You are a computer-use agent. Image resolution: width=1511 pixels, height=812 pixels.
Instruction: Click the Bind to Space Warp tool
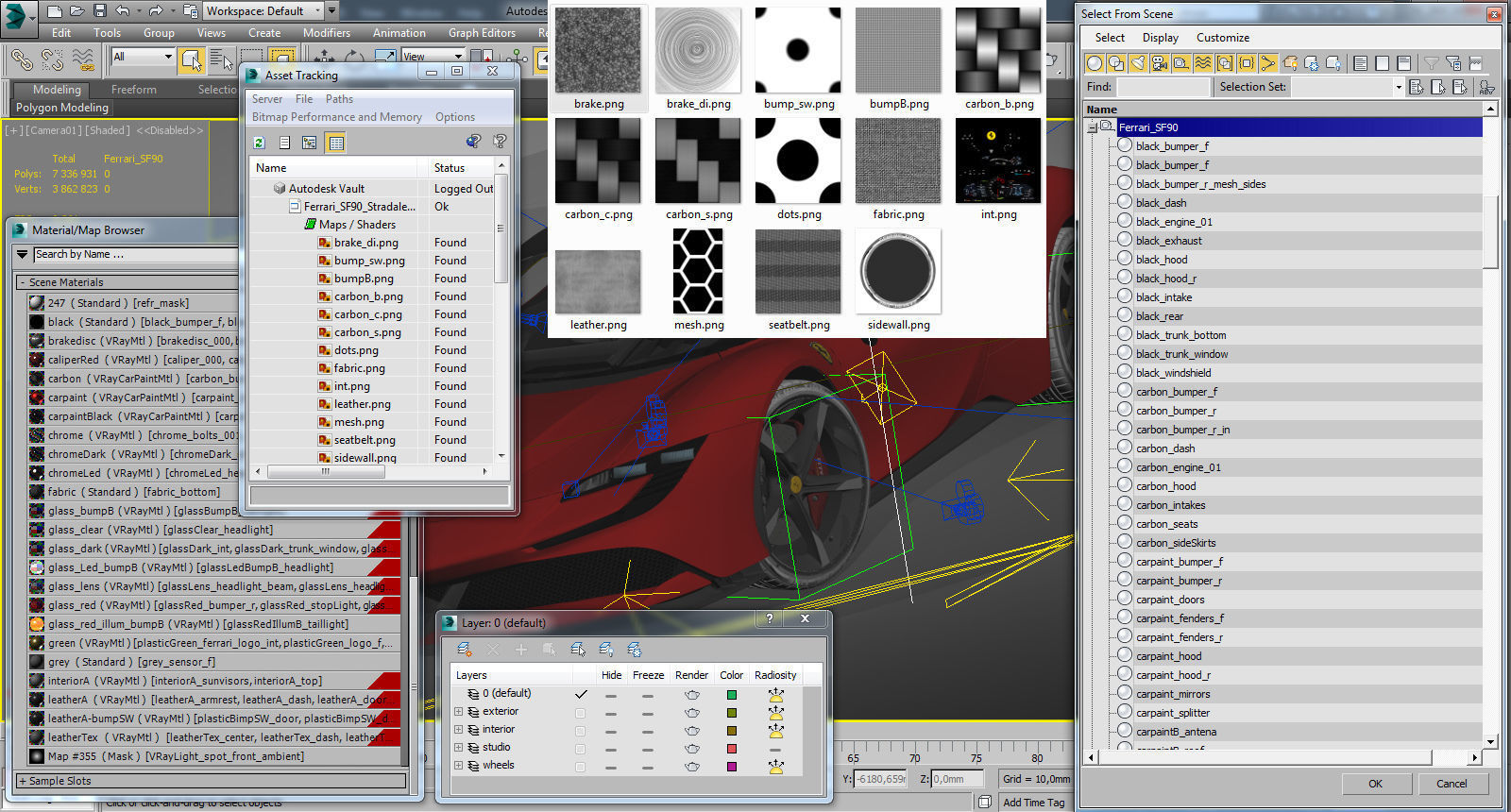coord(83,60)
